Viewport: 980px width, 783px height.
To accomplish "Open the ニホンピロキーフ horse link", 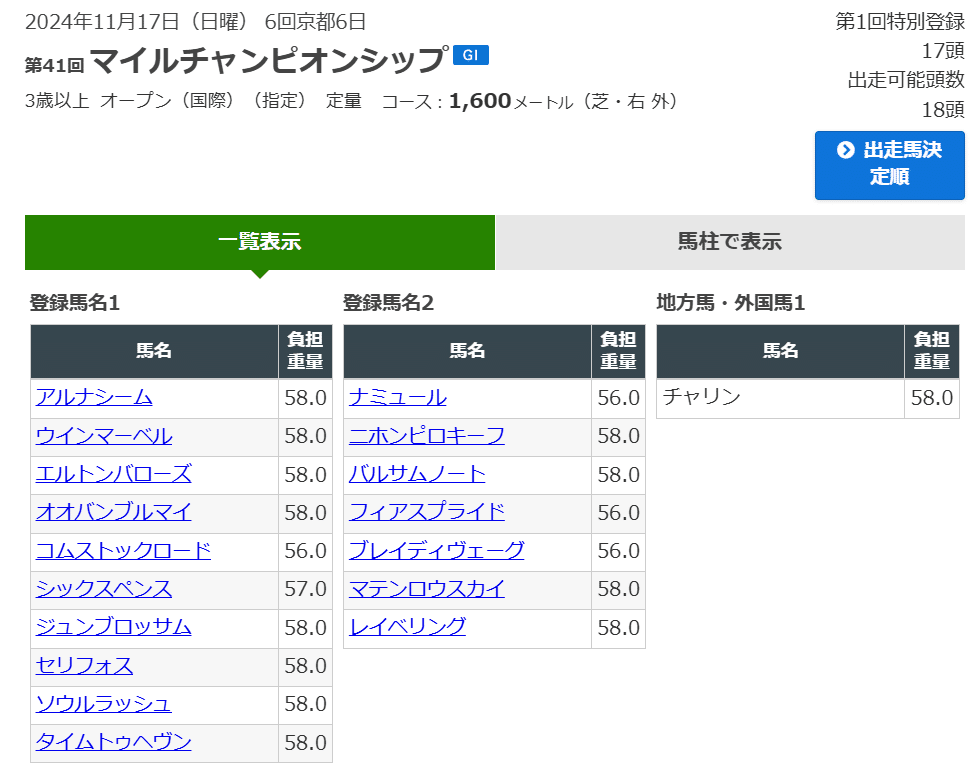I will (427, 436).
